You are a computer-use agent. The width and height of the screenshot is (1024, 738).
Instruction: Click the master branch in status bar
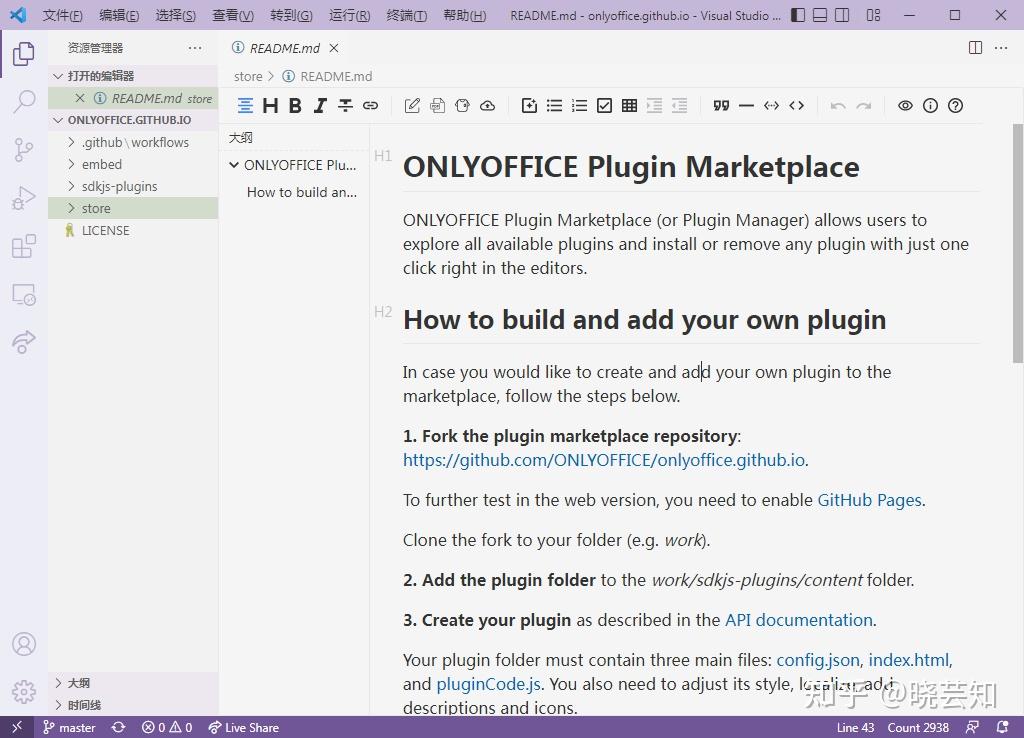[69, 728]
